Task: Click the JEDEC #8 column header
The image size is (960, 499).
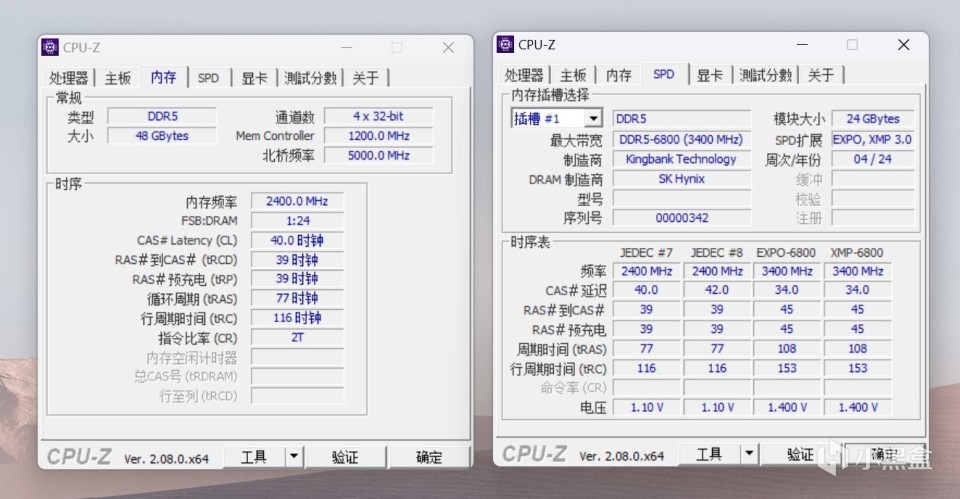Action: (716, 252)
